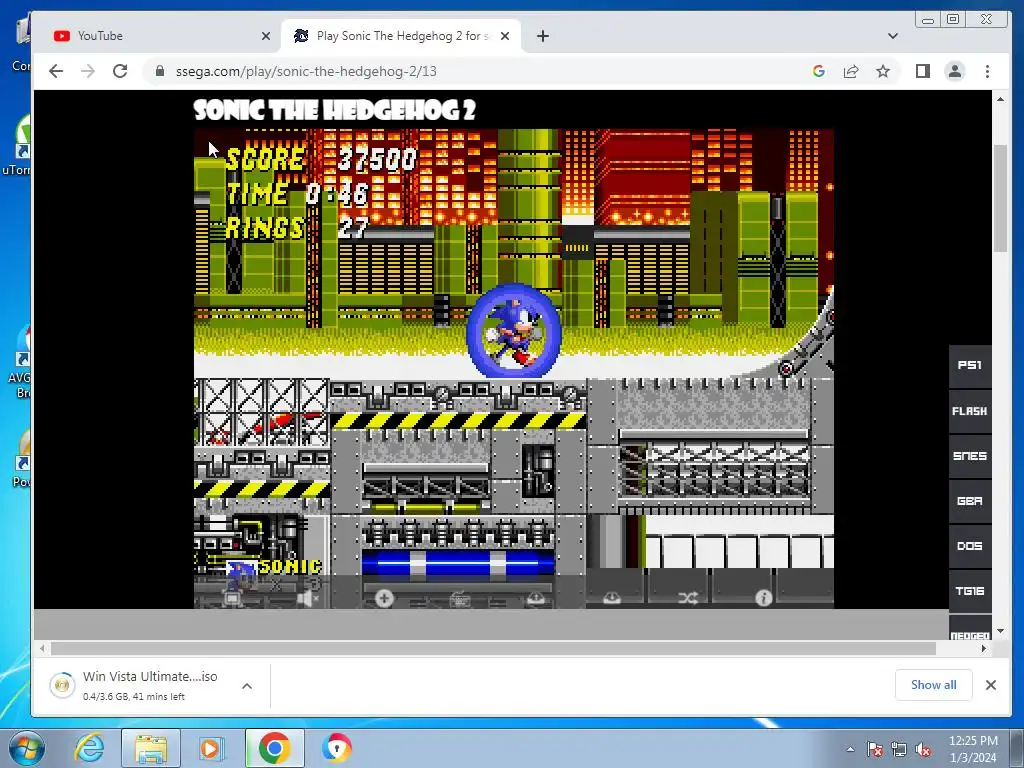Viewport: 1024px width, 768px height.
Task: Expand the tab search dropdown arrow
Action: coord(893,36)
